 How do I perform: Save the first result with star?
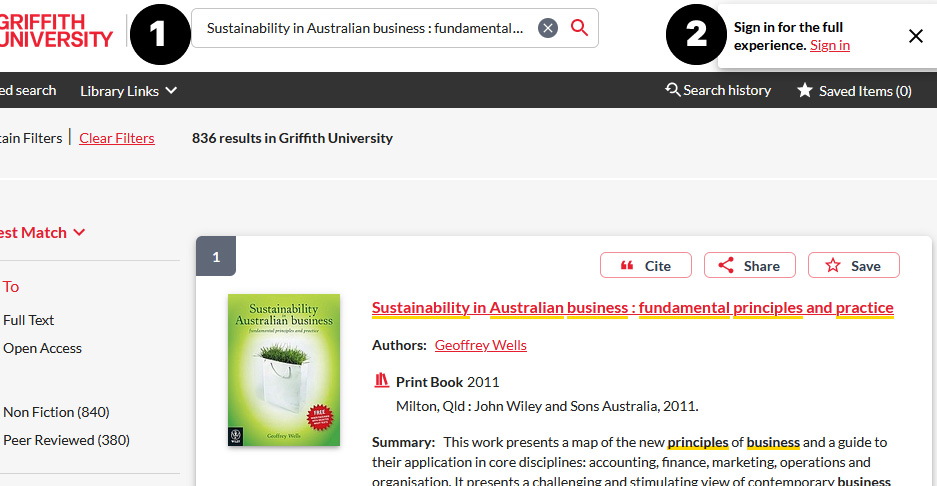(853, 265)
